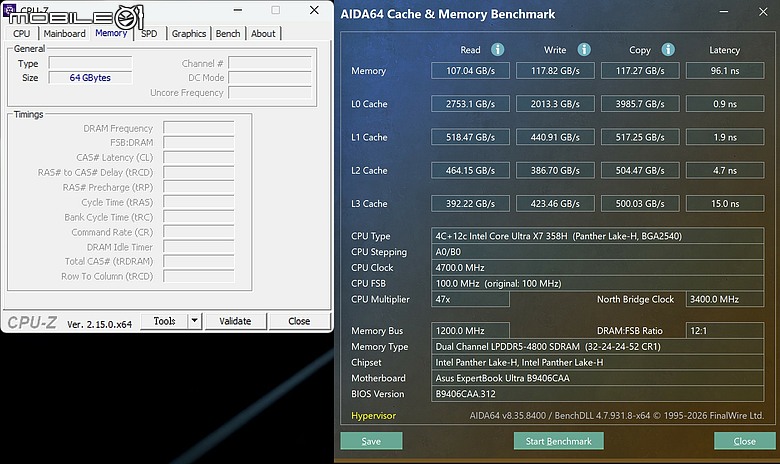Switch to the Mainboard tab
Image resolution: width=780 pixels, height=464 pixels.
click(x=65, y=33)
